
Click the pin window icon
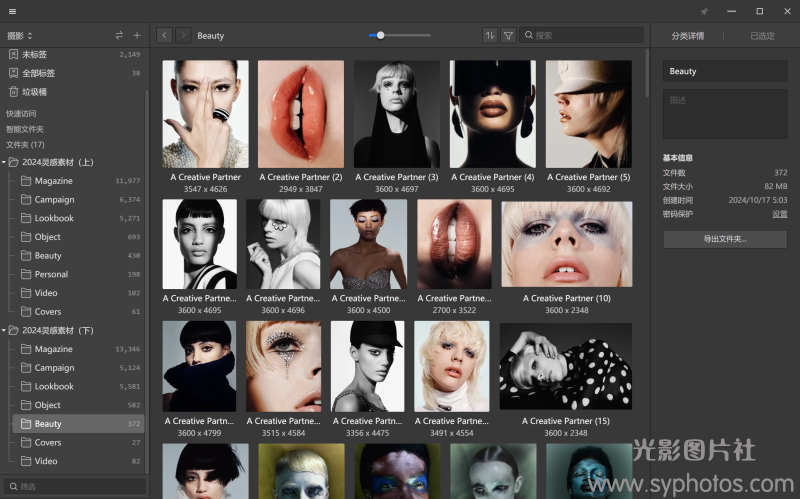[x=704, y=11]
